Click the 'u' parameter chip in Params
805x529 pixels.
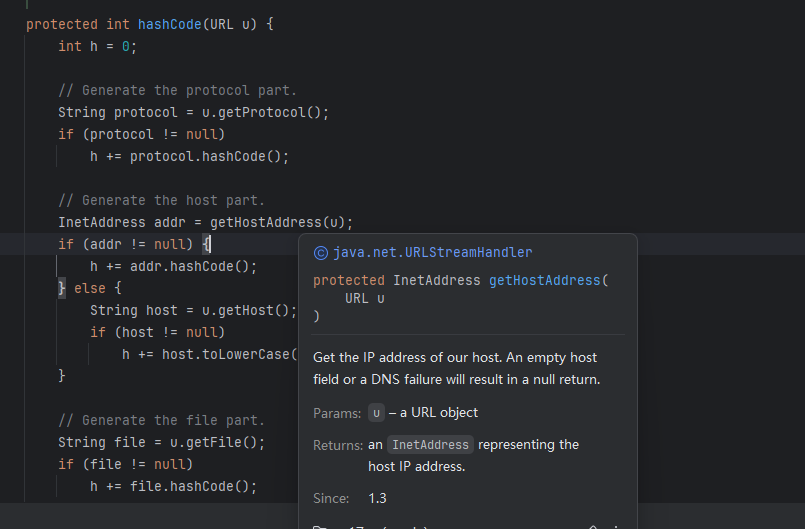coord(376,413)
